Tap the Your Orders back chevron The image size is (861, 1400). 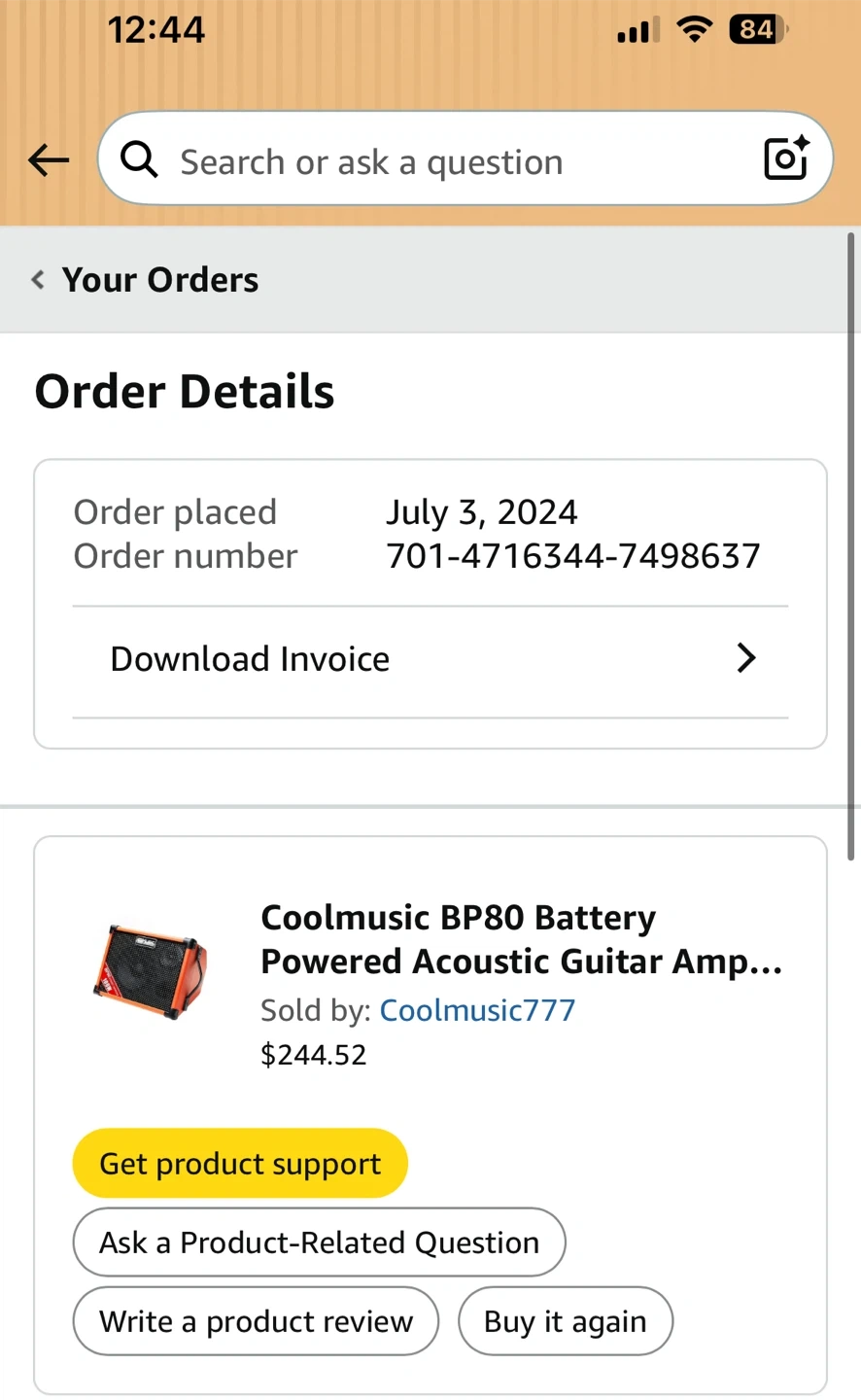[x=38, y=280]
